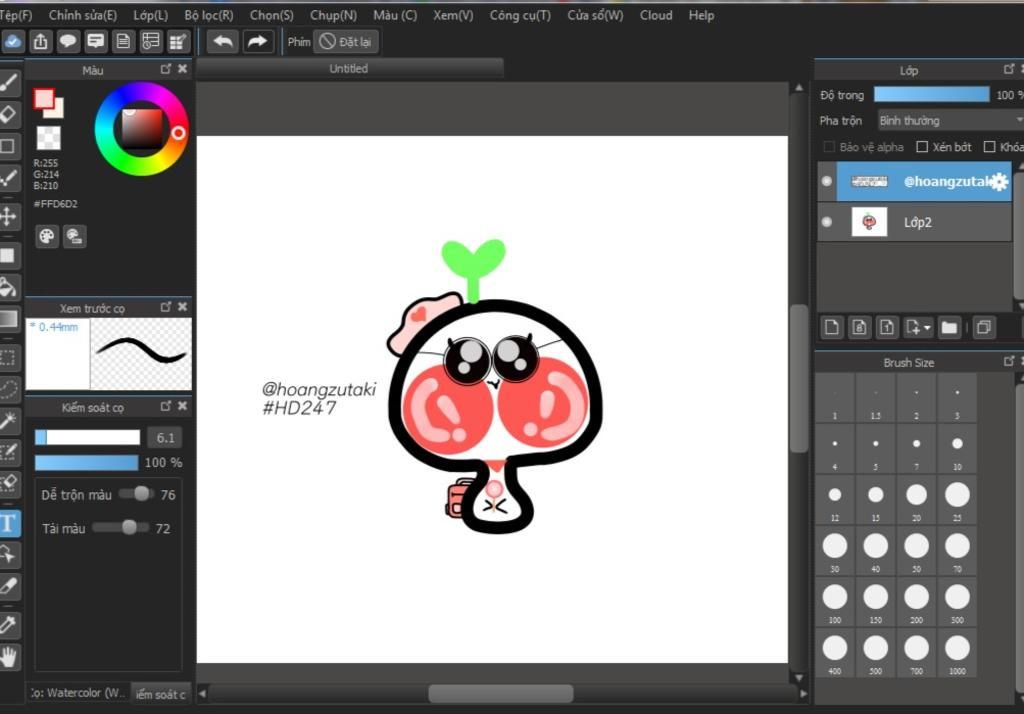Float the Brush Size panel
Screen dimensions: 1024x714
click(1009, 361)
